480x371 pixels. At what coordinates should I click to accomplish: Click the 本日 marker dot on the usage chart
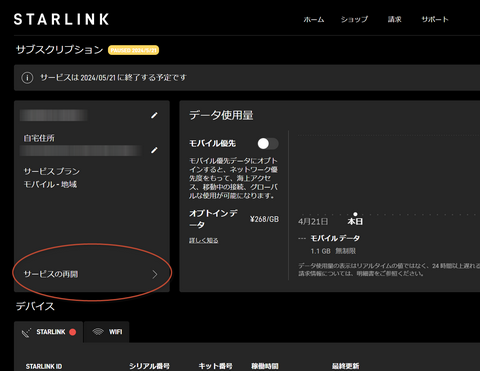point(355,214)
